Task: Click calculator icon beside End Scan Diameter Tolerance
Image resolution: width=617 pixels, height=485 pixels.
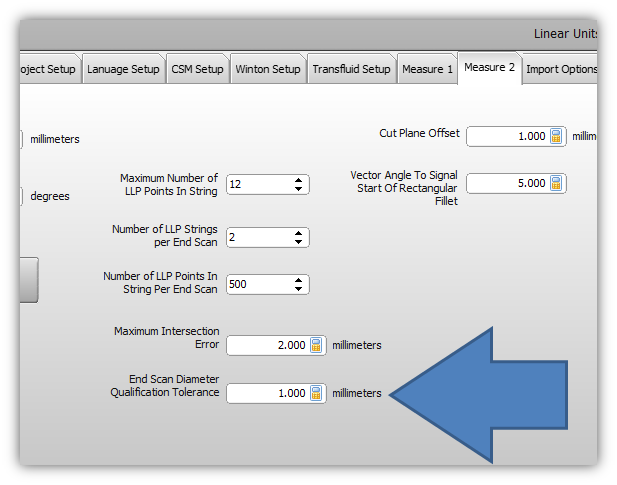Action: (316, 393)
